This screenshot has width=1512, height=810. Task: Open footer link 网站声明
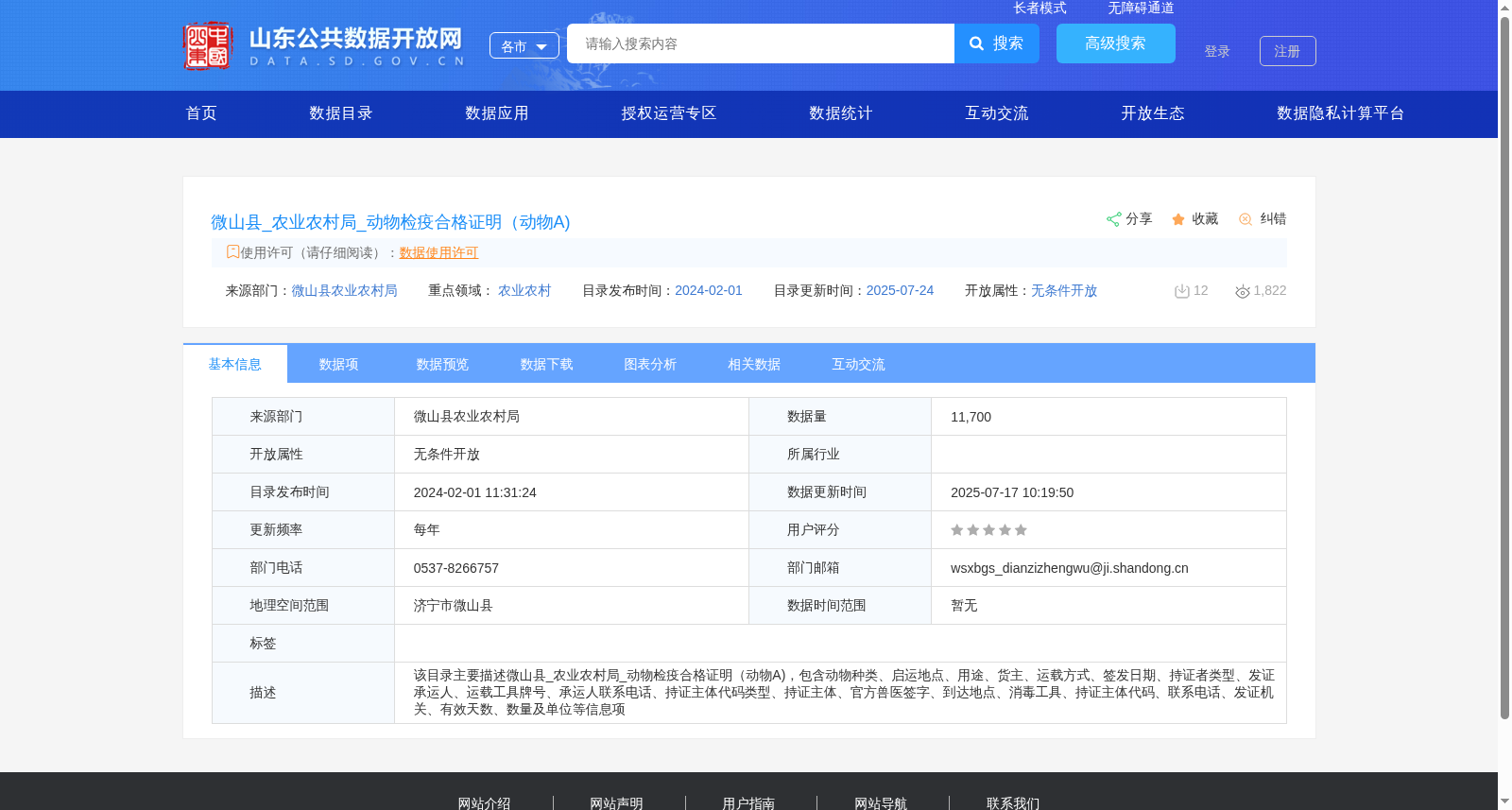[616, 803]
